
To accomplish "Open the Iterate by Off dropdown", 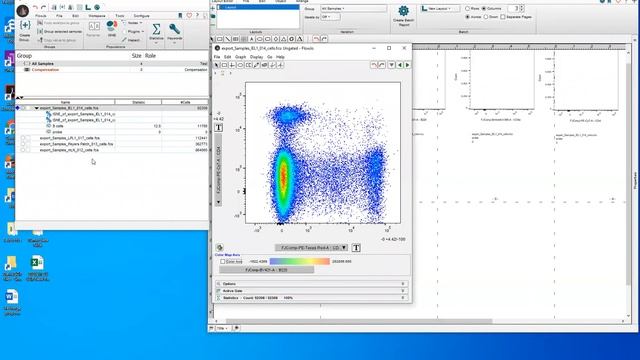I will pos(330,17).
